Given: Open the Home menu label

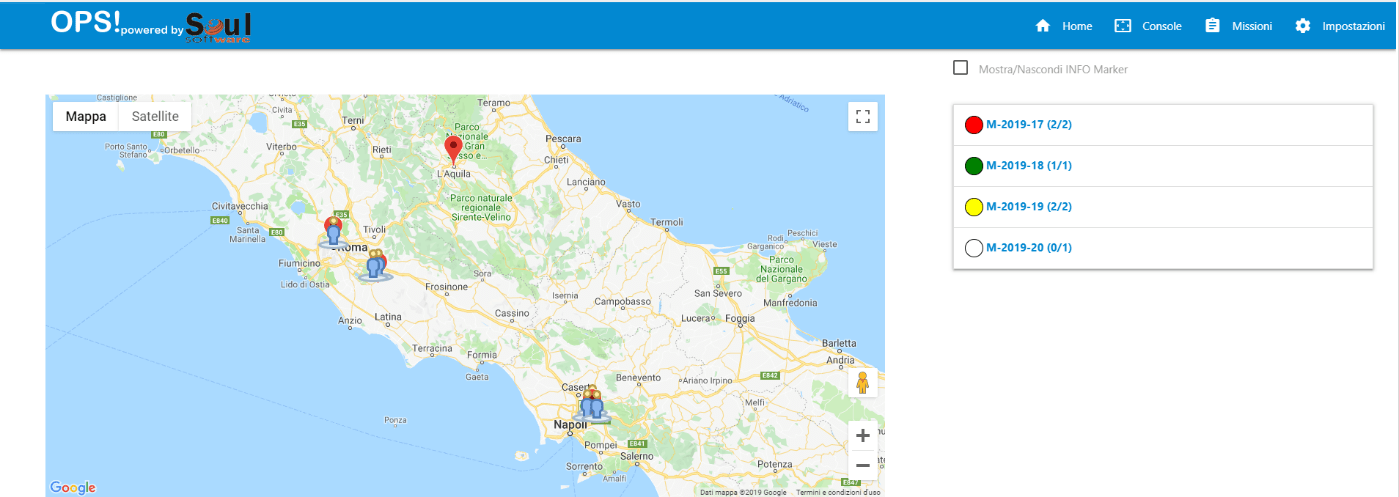Looking at the screenshot, I should (x=1077, y=26).
